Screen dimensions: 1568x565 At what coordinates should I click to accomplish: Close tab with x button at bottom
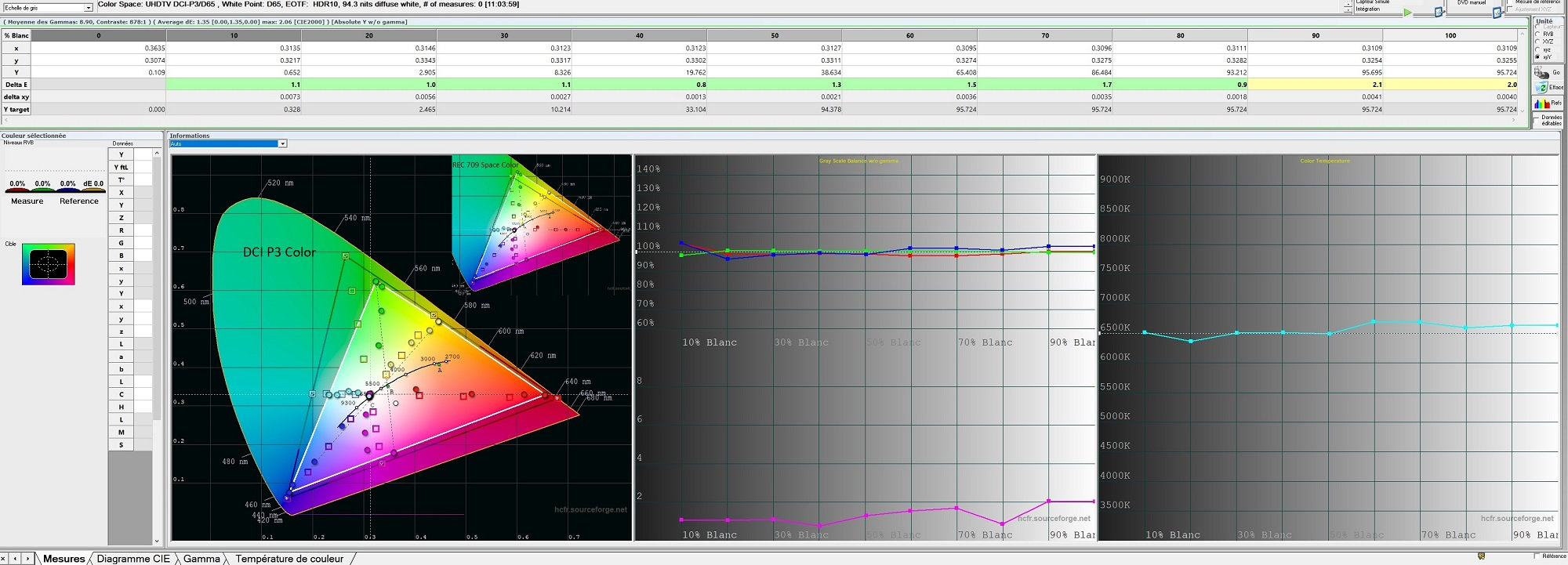coord(3,559)
